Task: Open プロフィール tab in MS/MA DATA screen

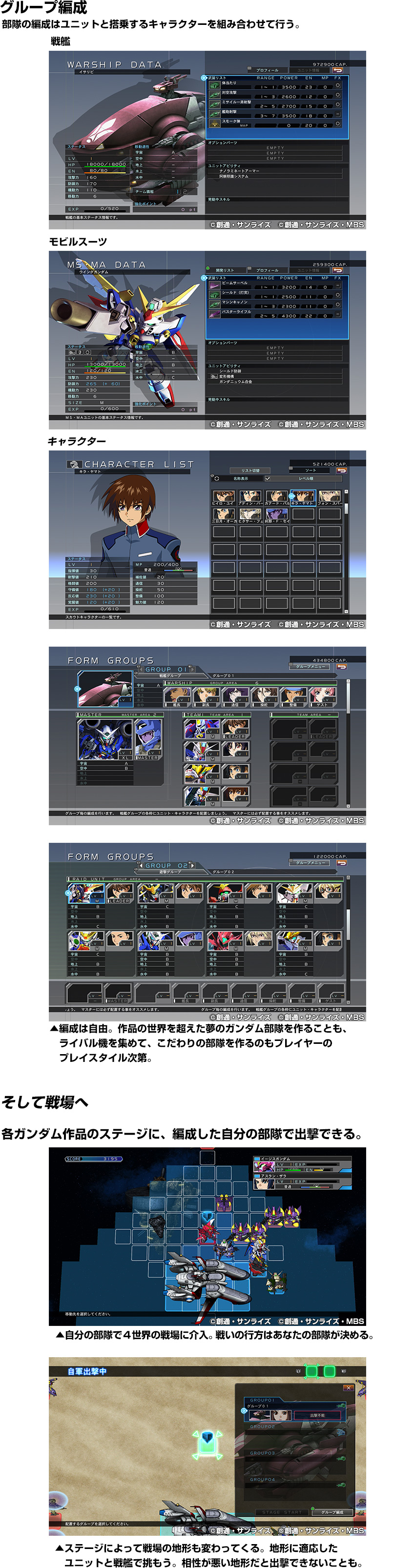Action: (x=267, y=270)
